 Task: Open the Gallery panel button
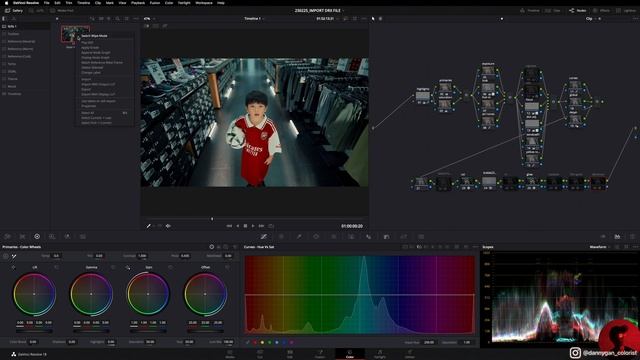14,11
